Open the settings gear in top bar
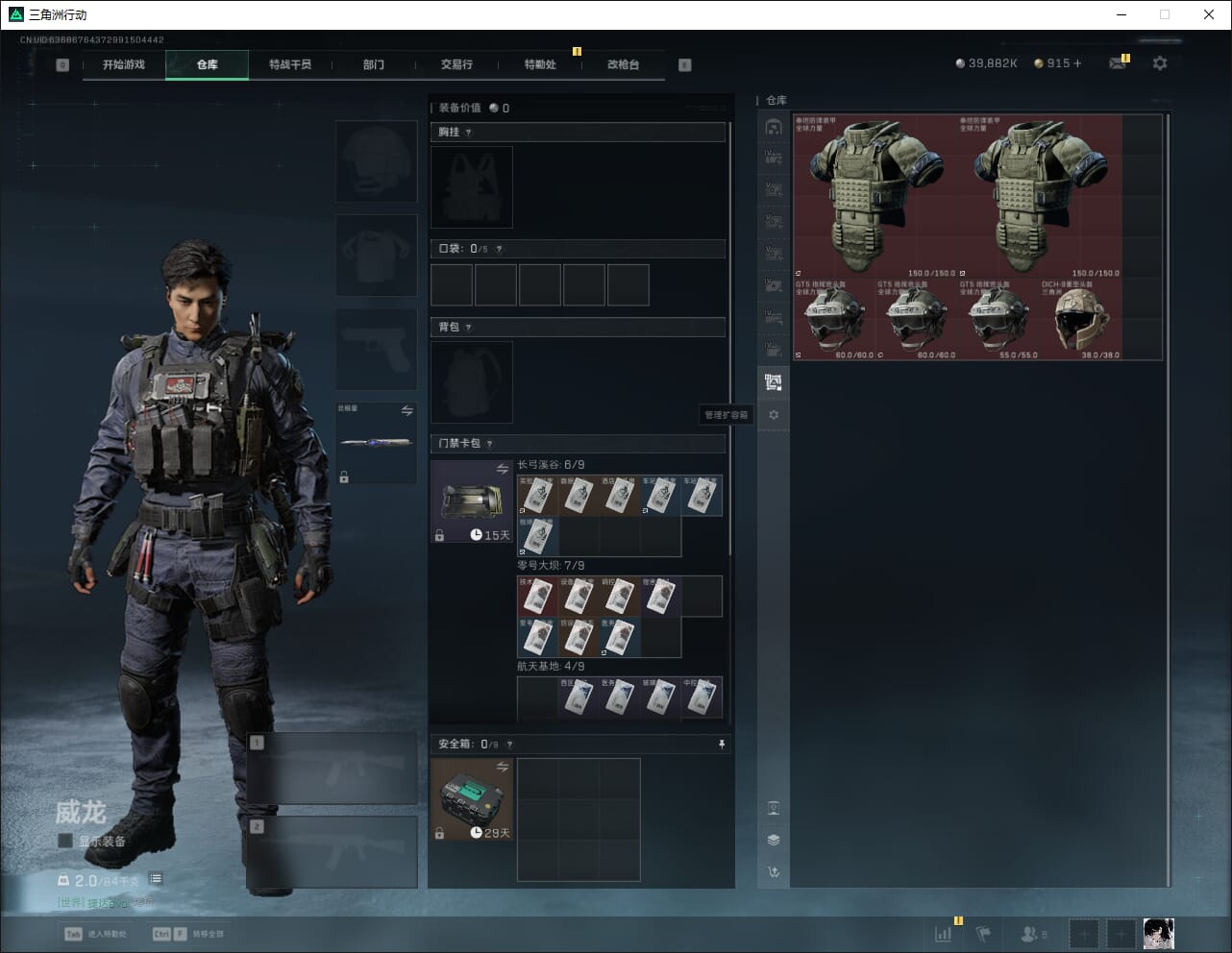1232x953 pixels. [1160, 63]
